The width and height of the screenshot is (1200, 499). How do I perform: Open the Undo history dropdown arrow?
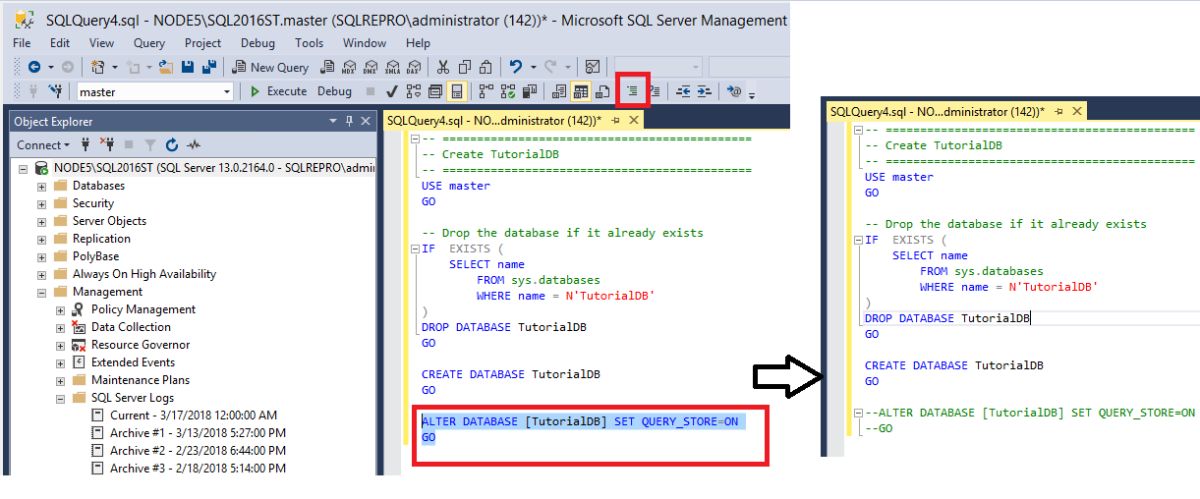pyautogui.click(x=534, y=67)
